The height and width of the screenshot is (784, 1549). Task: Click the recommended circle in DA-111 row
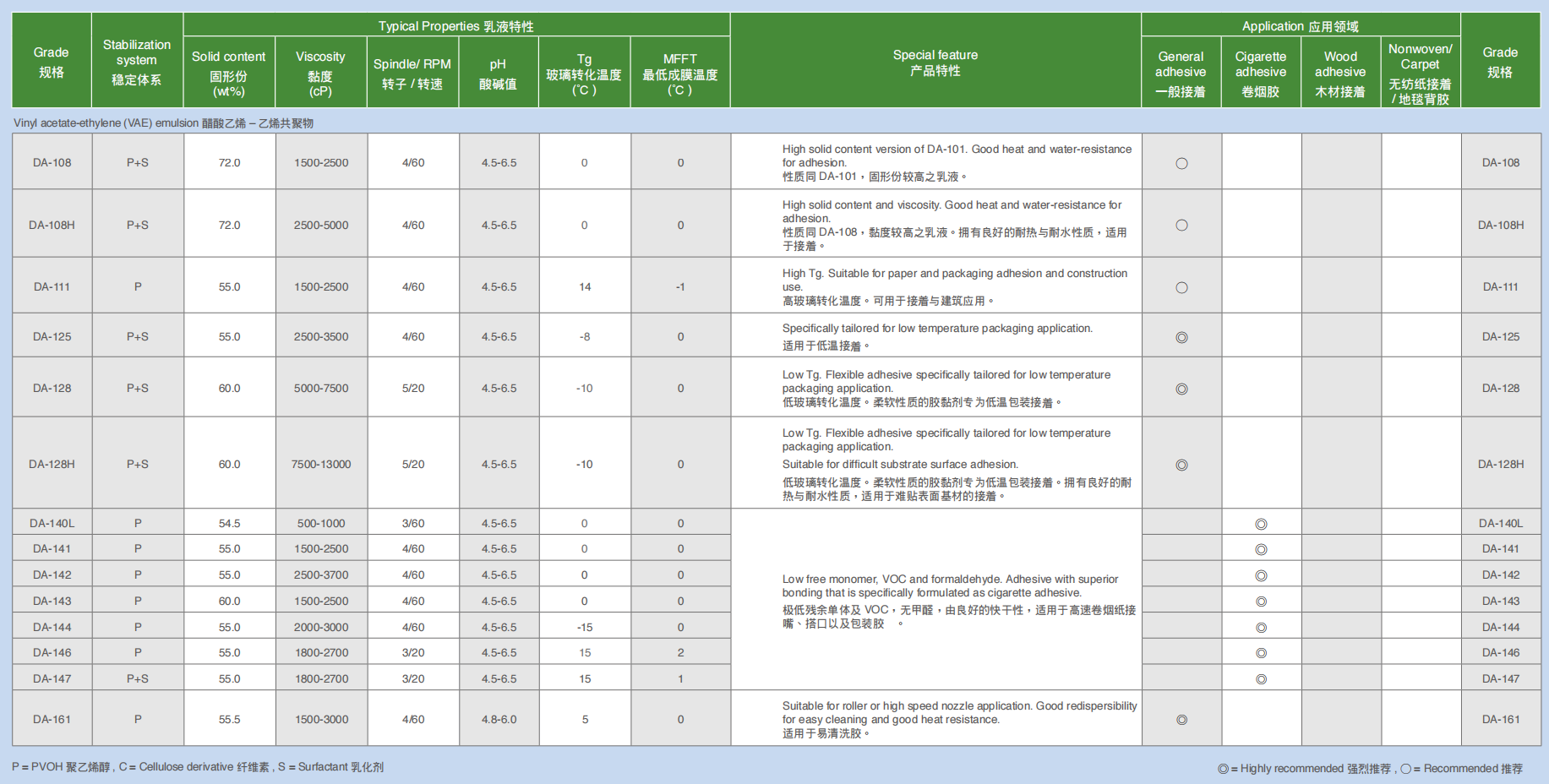(1181, 287)
